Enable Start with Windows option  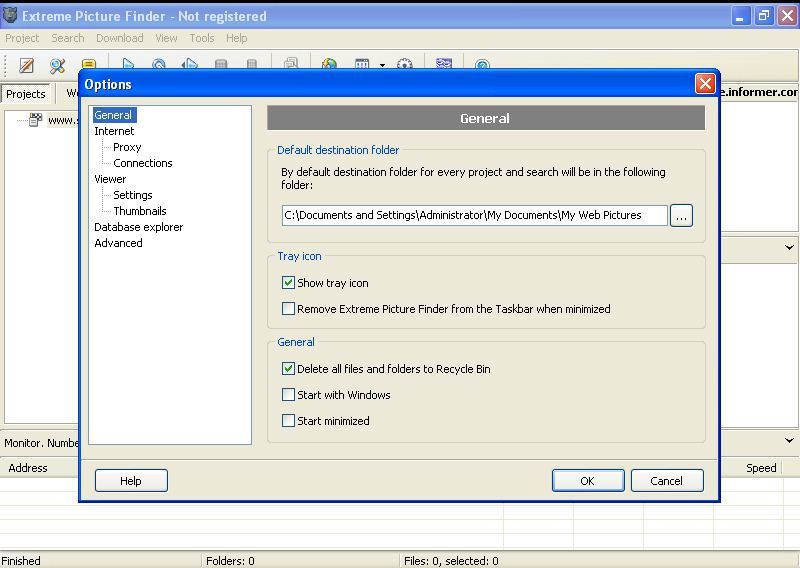[x=288, y=394]
